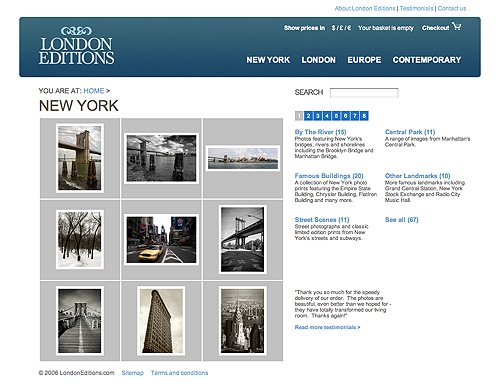Click the See all (67) link
This screenshot has height=384, width=500.
click(x=402, y=220)
